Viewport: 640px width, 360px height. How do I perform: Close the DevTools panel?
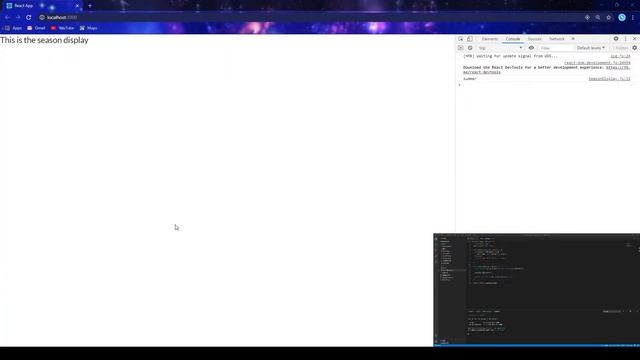tap(635, 39)
